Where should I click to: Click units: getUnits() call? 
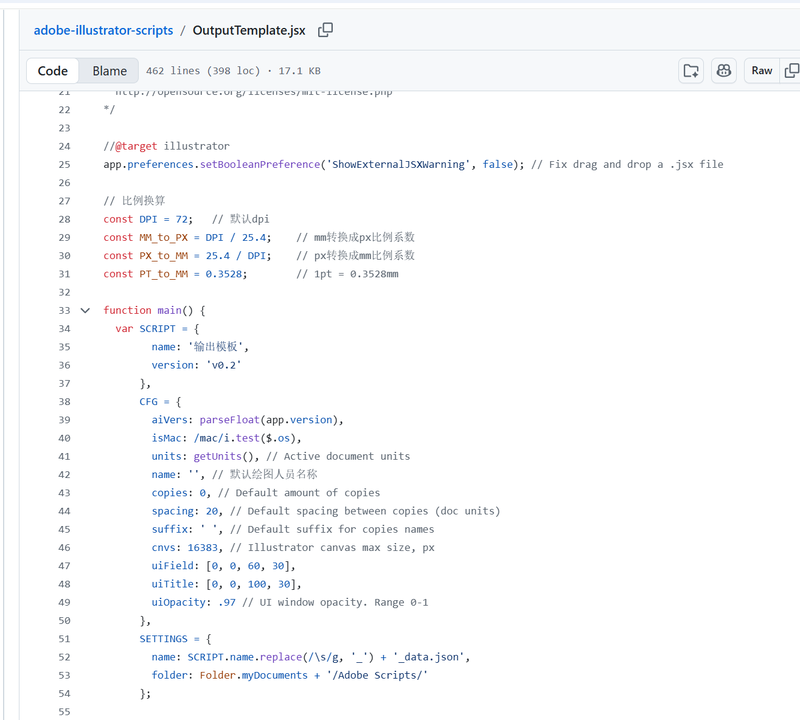tap(205, 456)
